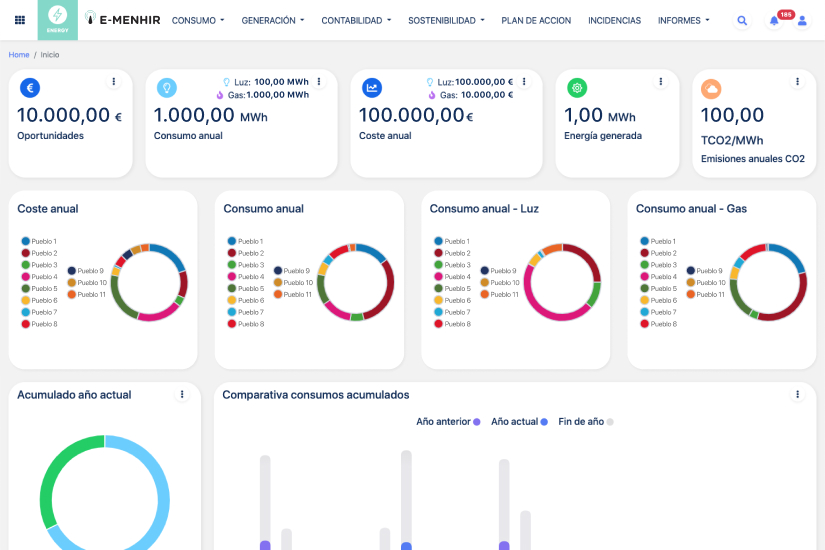Expand the INFORMES dropdown menu

pos(683,21)
